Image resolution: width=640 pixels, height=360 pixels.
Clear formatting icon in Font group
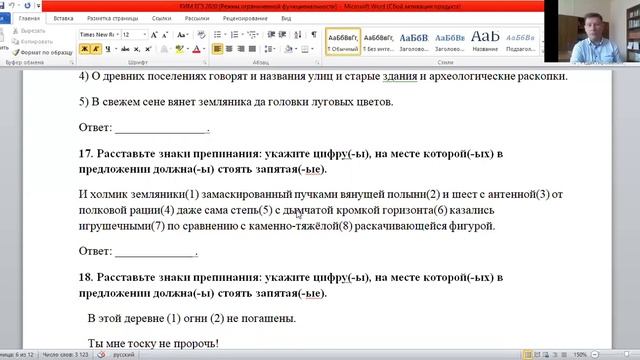(x=201, y=35)
